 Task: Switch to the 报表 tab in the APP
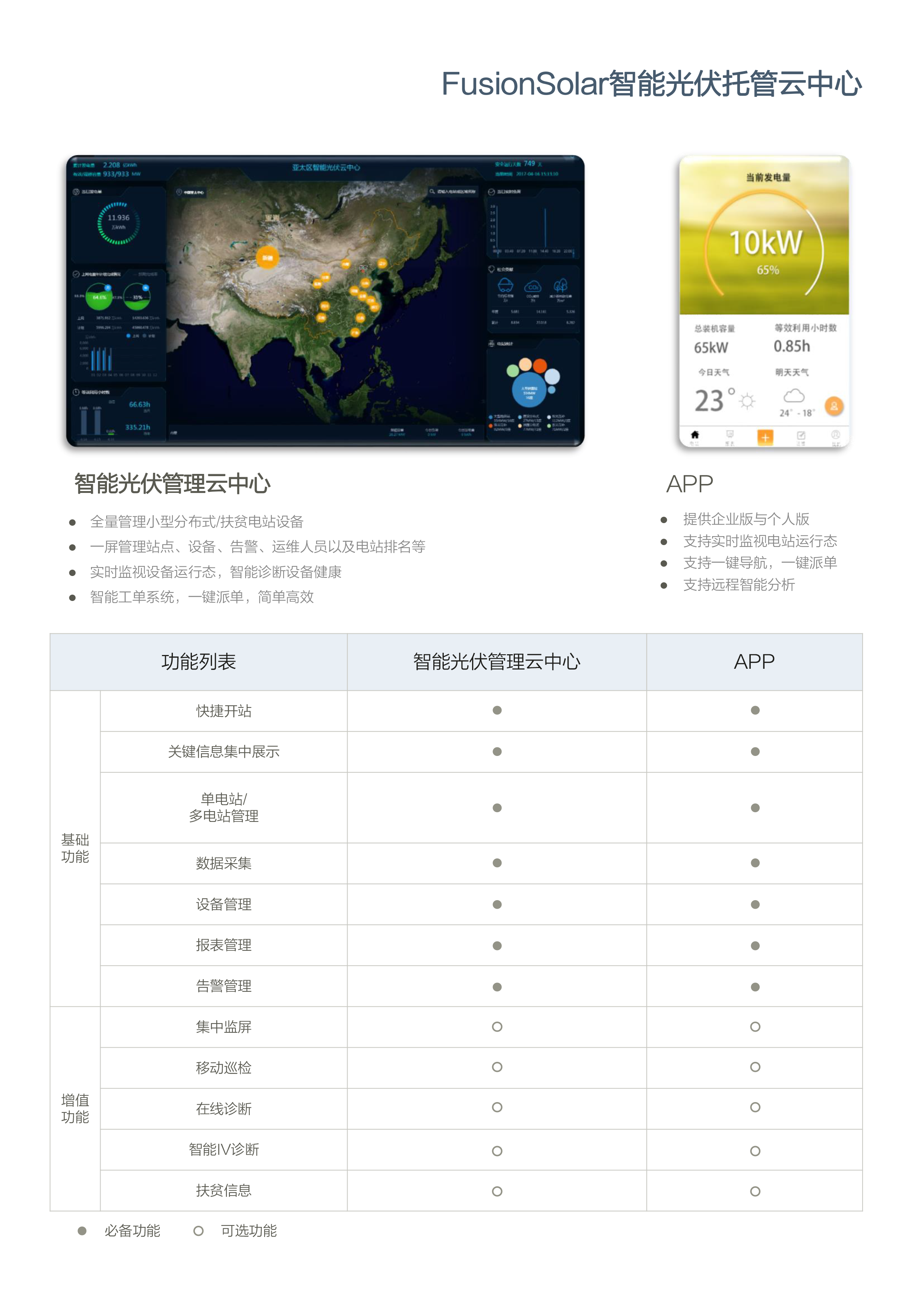point(730,436)
